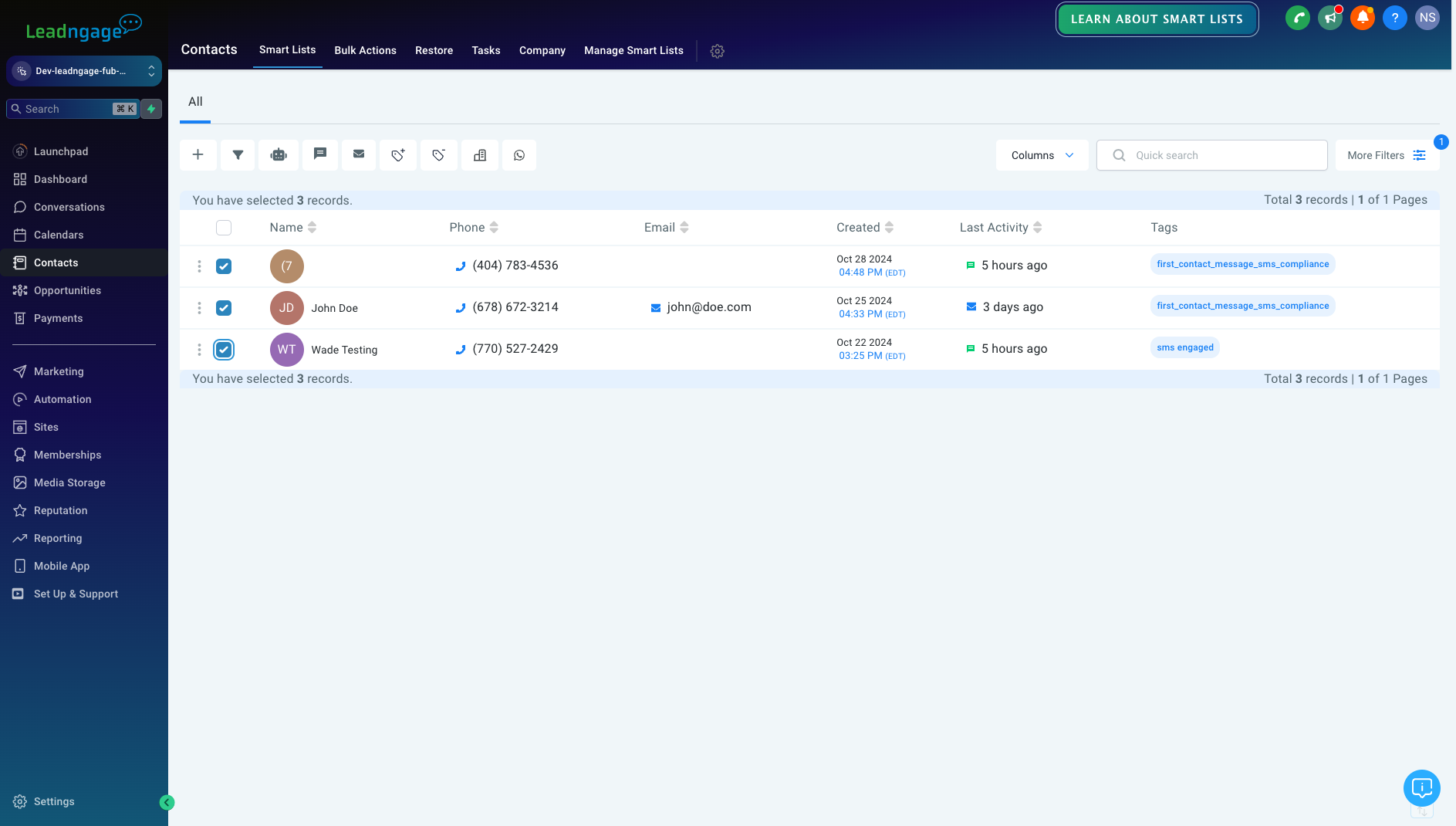1456x826 pixels.
Task: Click the blue help question mark icon
Action: (x=1395, y=18)
